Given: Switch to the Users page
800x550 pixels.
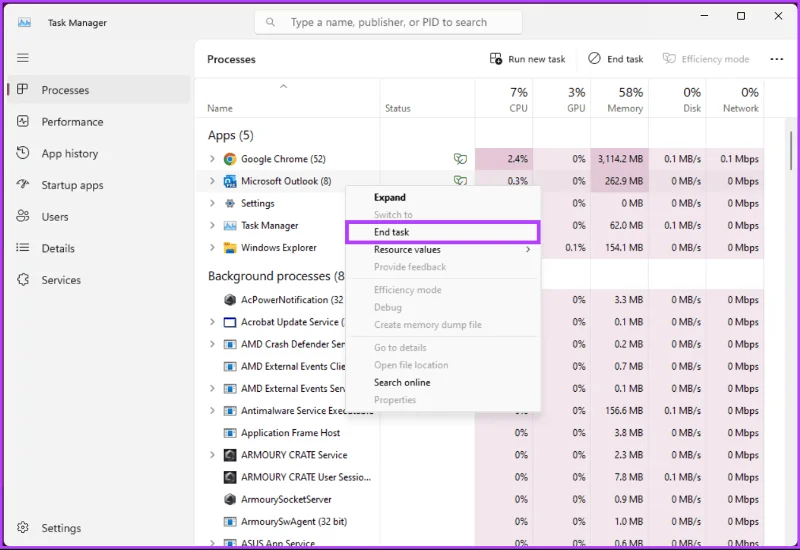Looking at the screenshot, I should pyautogui.click(x=98, y=217).
